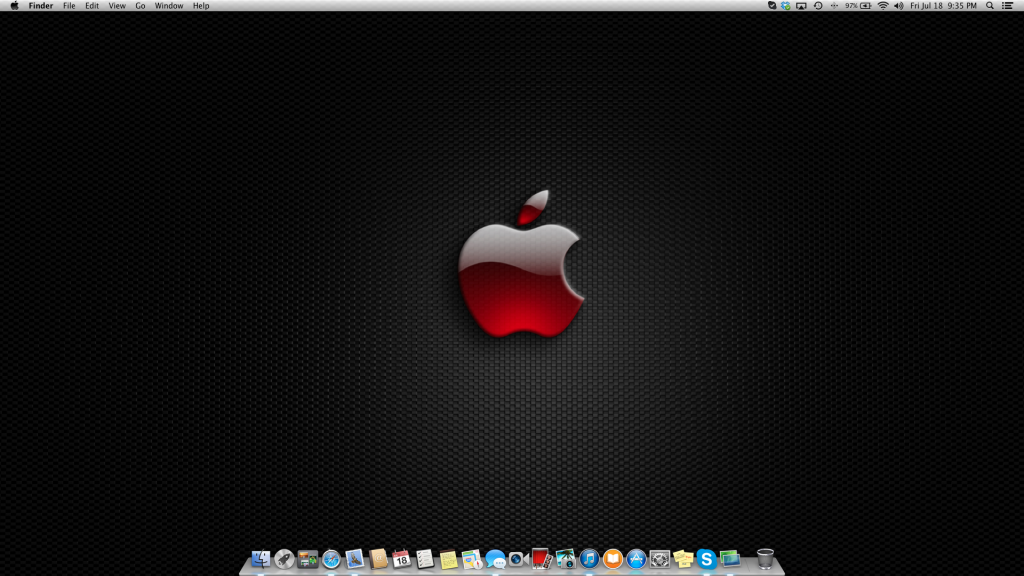Open the View menu
Viewport: 1024px width, 576px height.
click(117, 6)
